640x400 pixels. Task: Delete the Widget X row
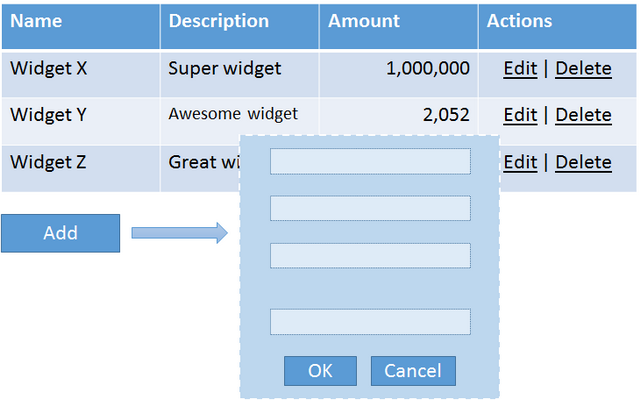[x=583, y=68]
